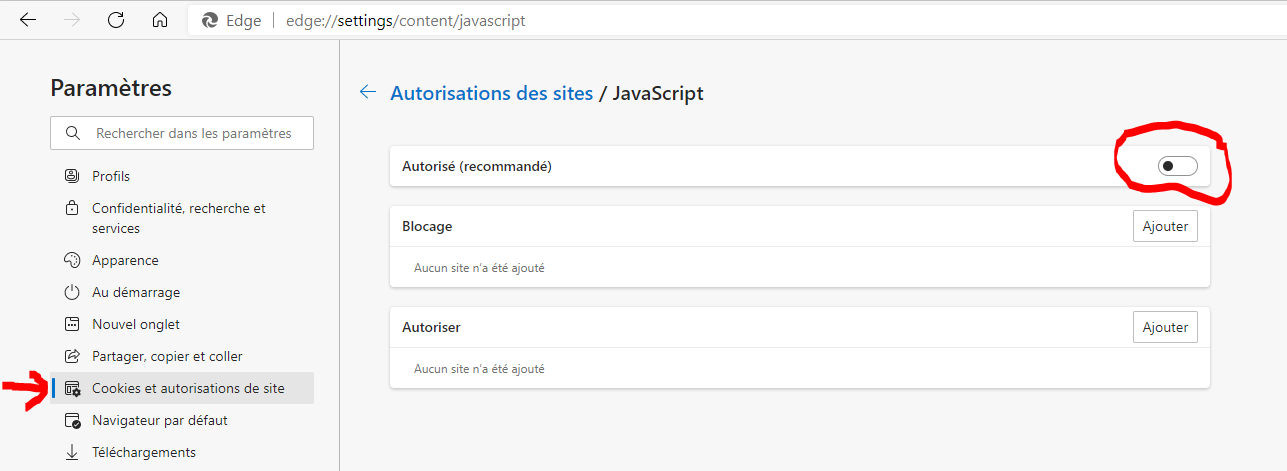Click the Rechercher dans les paramètres field
1287x471 pixels.
tap(195, 133)
